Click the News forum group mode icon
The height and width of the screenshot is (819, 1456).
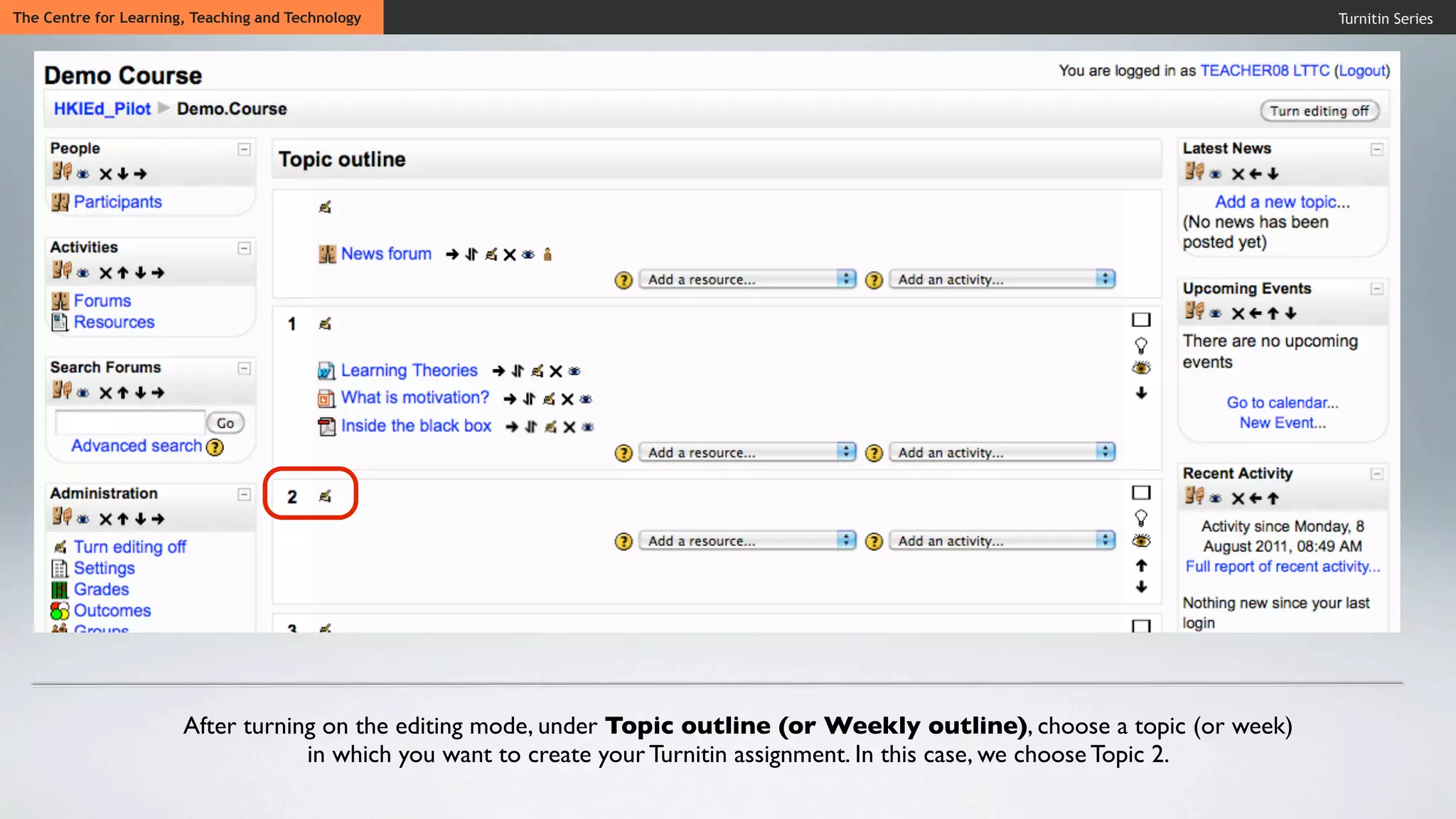(x=547, y=255)
